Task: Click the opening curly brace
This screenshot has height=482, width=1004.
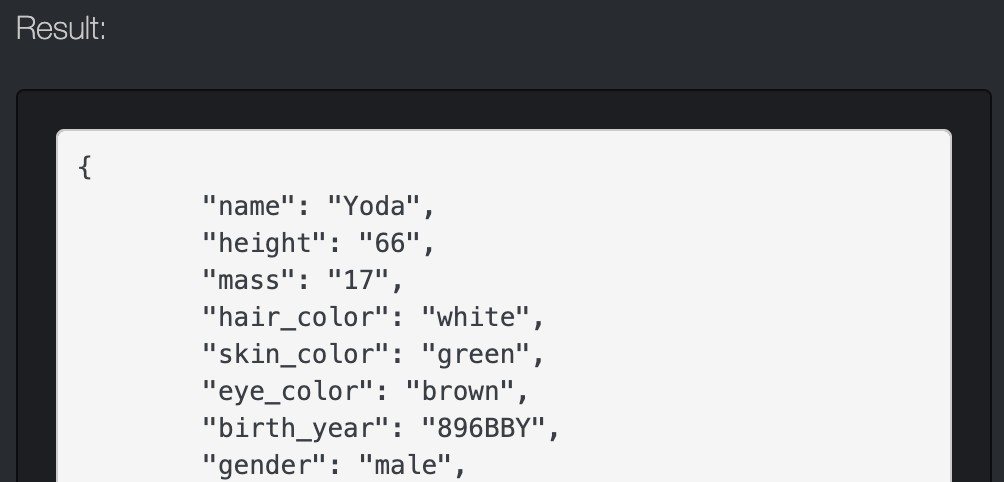Action: tap(85, 167)
